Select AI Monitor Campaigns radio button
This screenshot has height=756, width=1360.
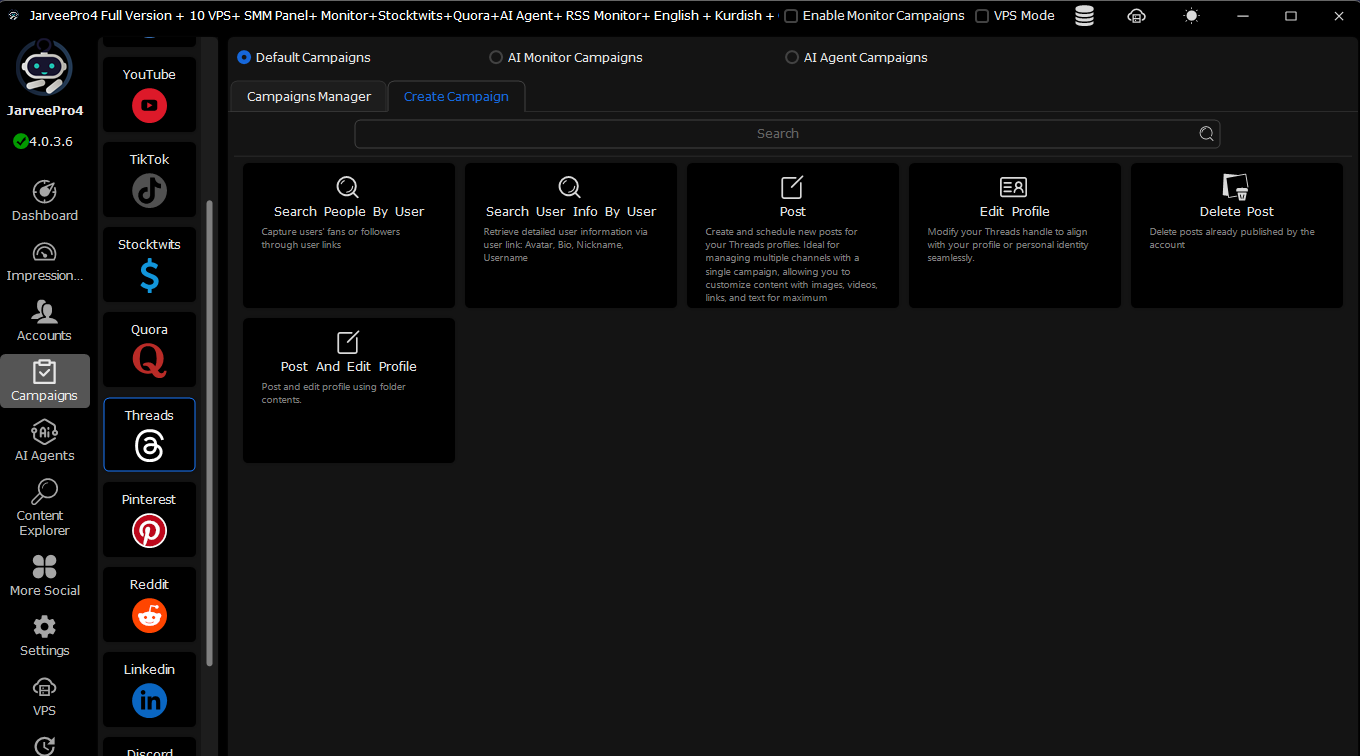(496, 58)
